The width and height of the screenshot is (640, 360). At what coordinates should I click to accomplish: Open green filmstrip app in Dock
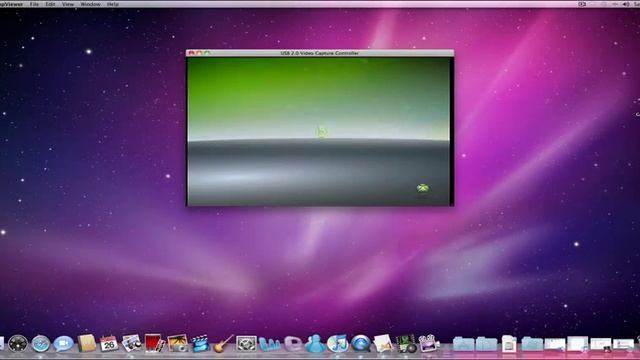(x=406, y=344)
